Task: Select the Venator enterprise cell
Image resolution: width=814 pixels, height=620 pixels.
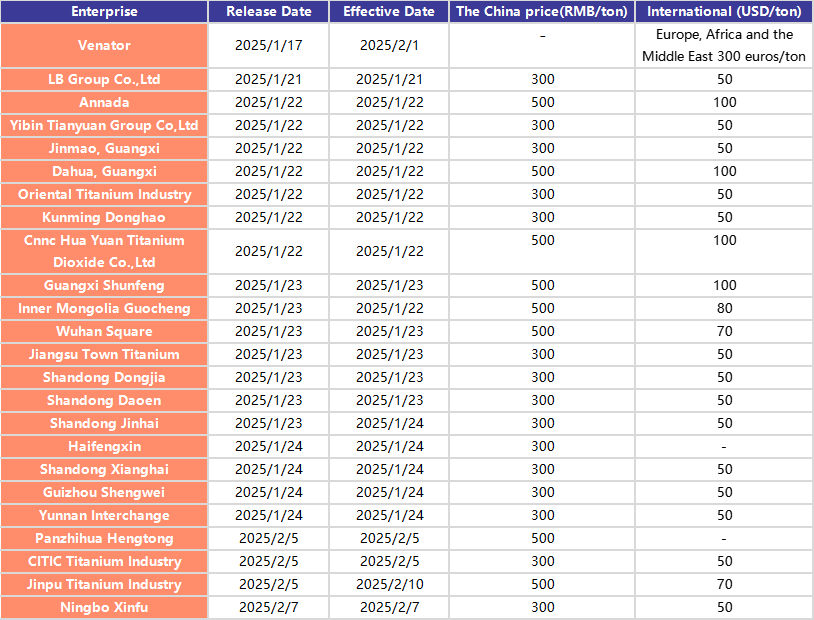Action: point(104,45)
